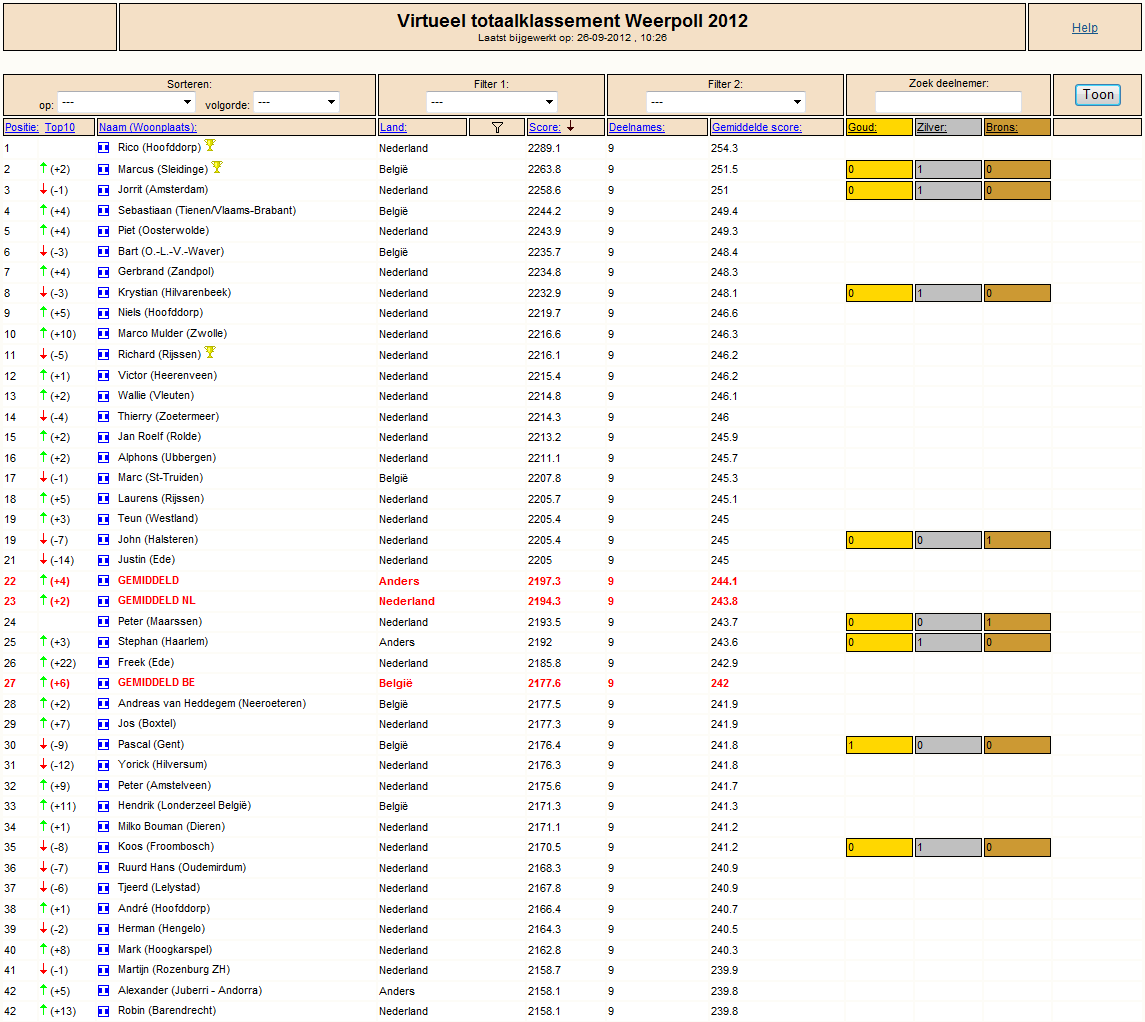Sort by Land column header
1145x1022 pixels.
[393, 127]
